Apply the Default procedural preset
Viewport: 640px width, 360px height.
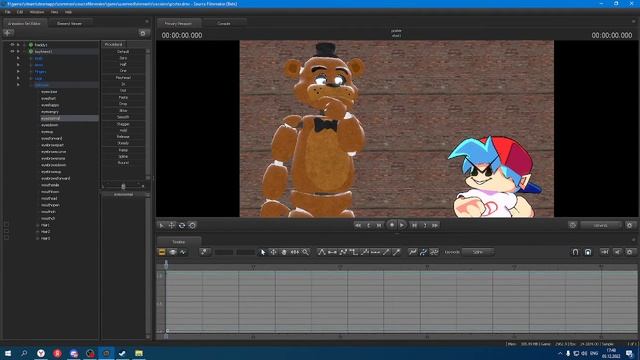click(123, 52)
